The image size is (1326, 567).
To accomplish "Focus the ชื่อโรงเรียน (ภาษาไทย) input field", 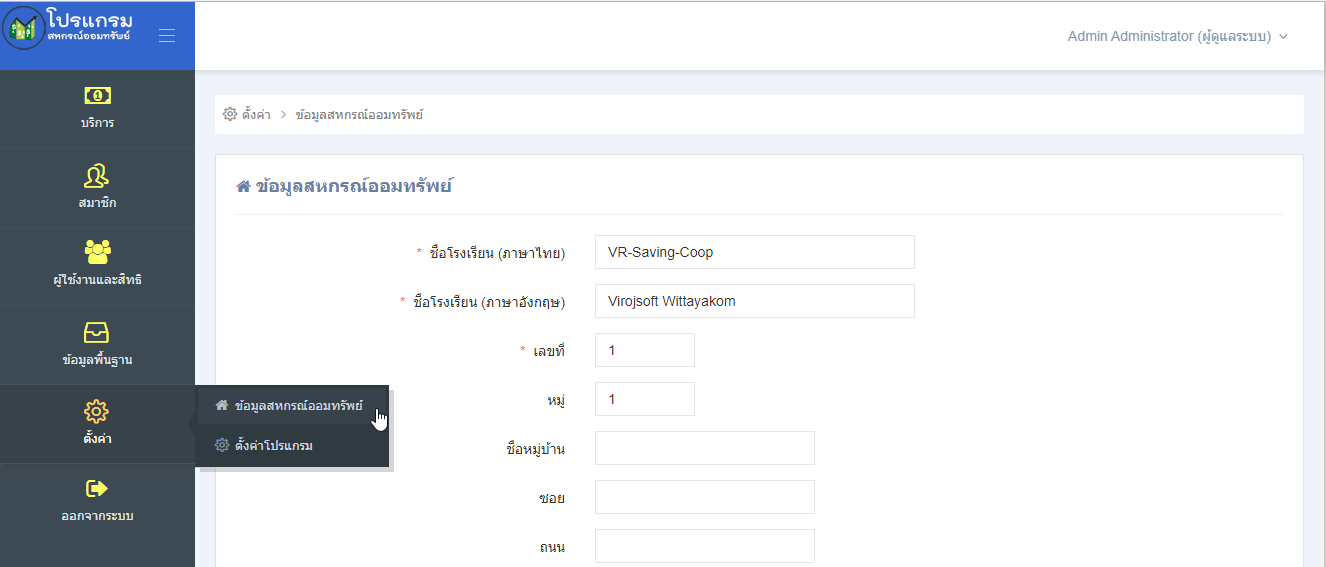I will pyautogui.click(x=755, y=252).
